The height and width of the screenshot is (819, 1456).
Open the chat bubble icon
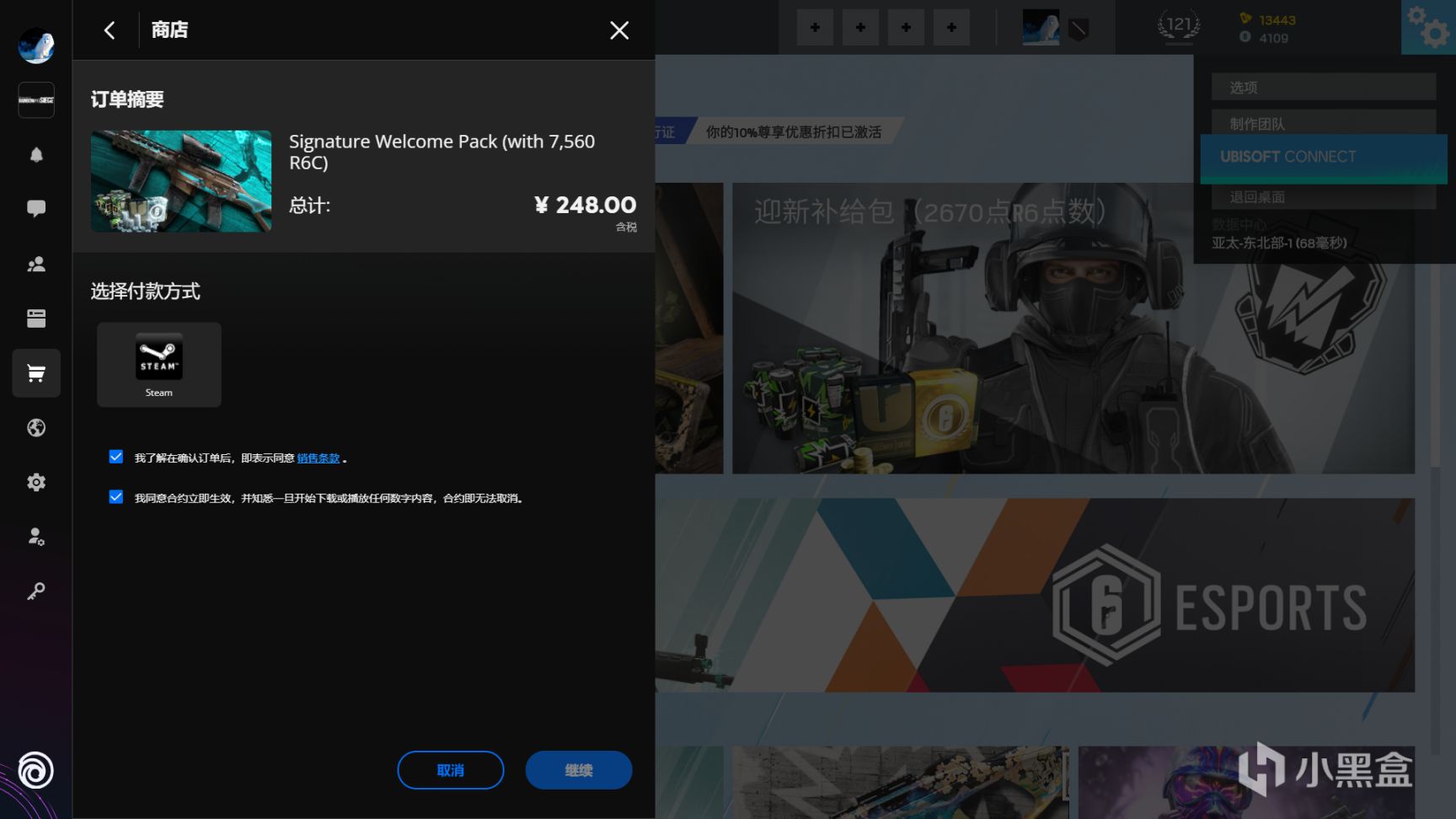click(36, 209)
